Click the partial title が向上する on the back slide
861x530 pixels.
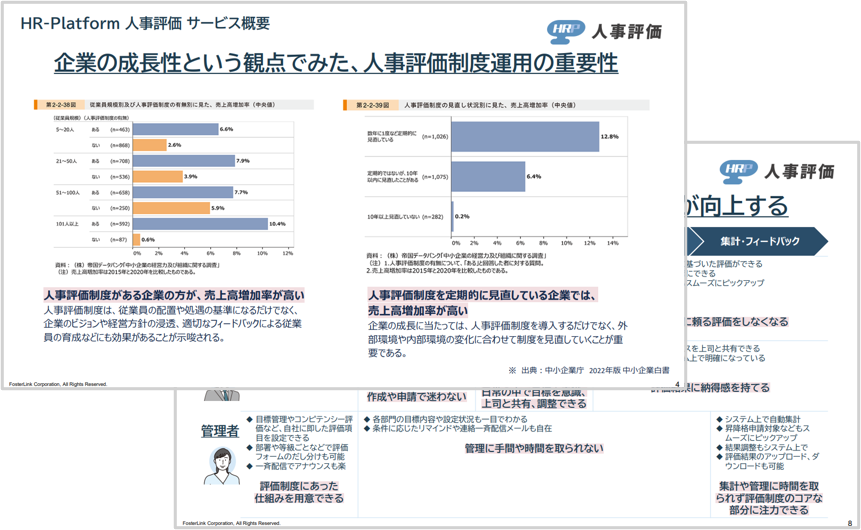click(737, 206)
